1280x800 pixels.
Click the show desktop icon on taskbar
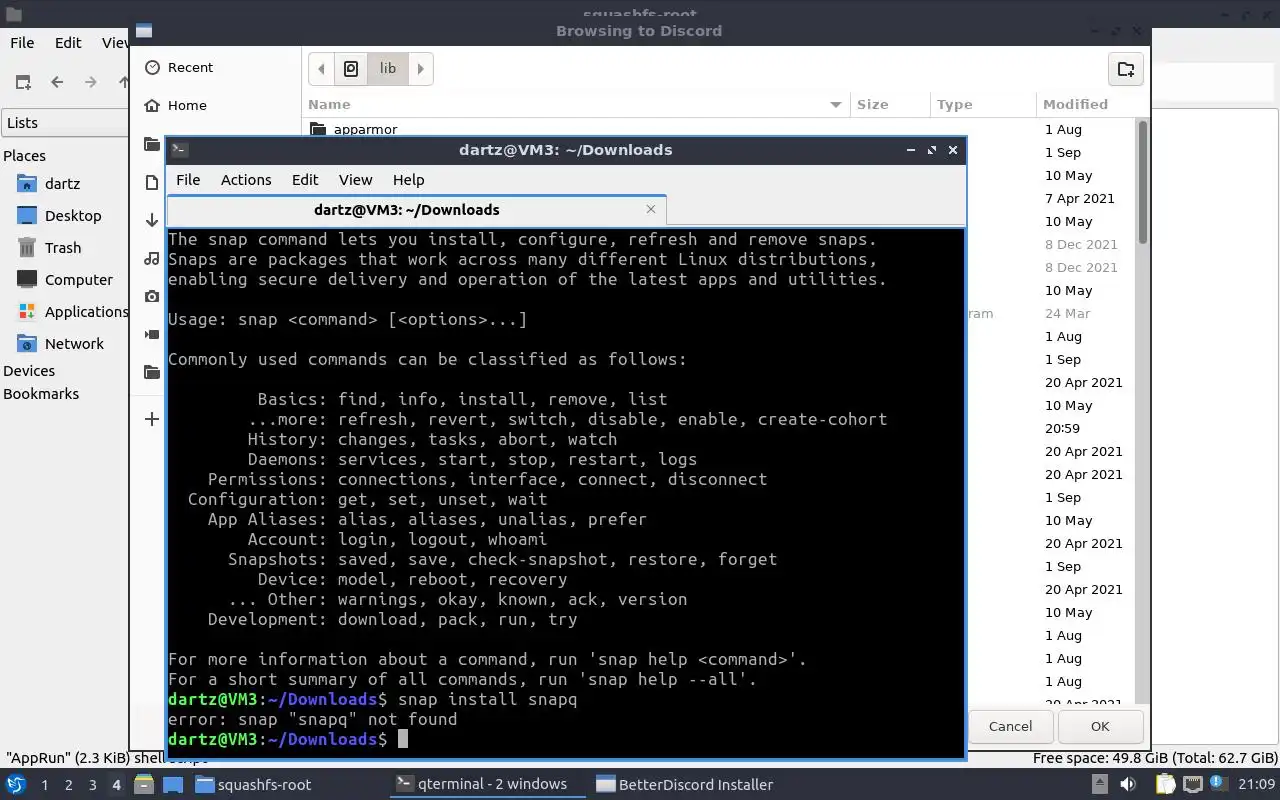(172, 785)
